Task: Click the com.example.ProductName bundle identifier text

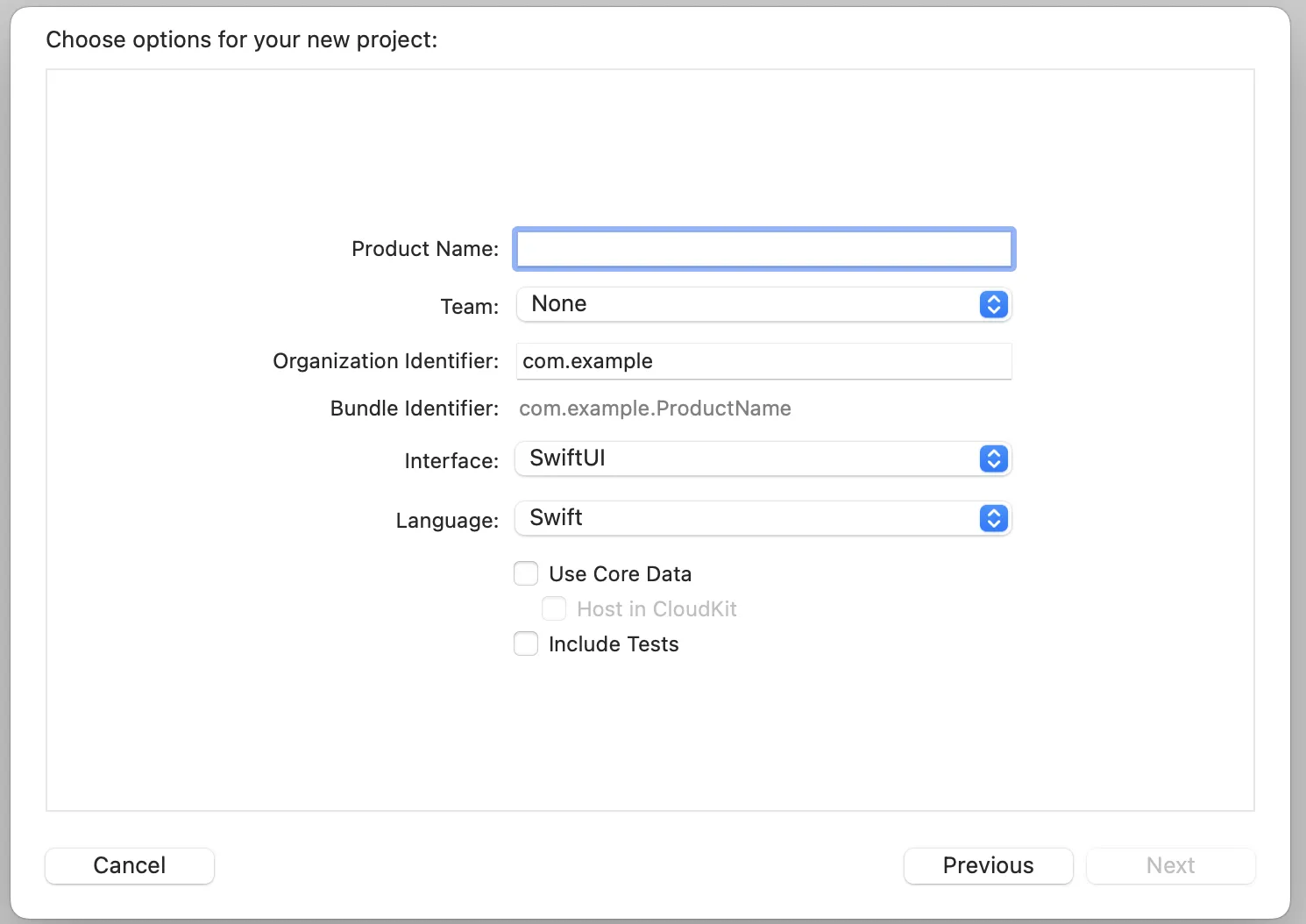Action: [x=655, y=409]
